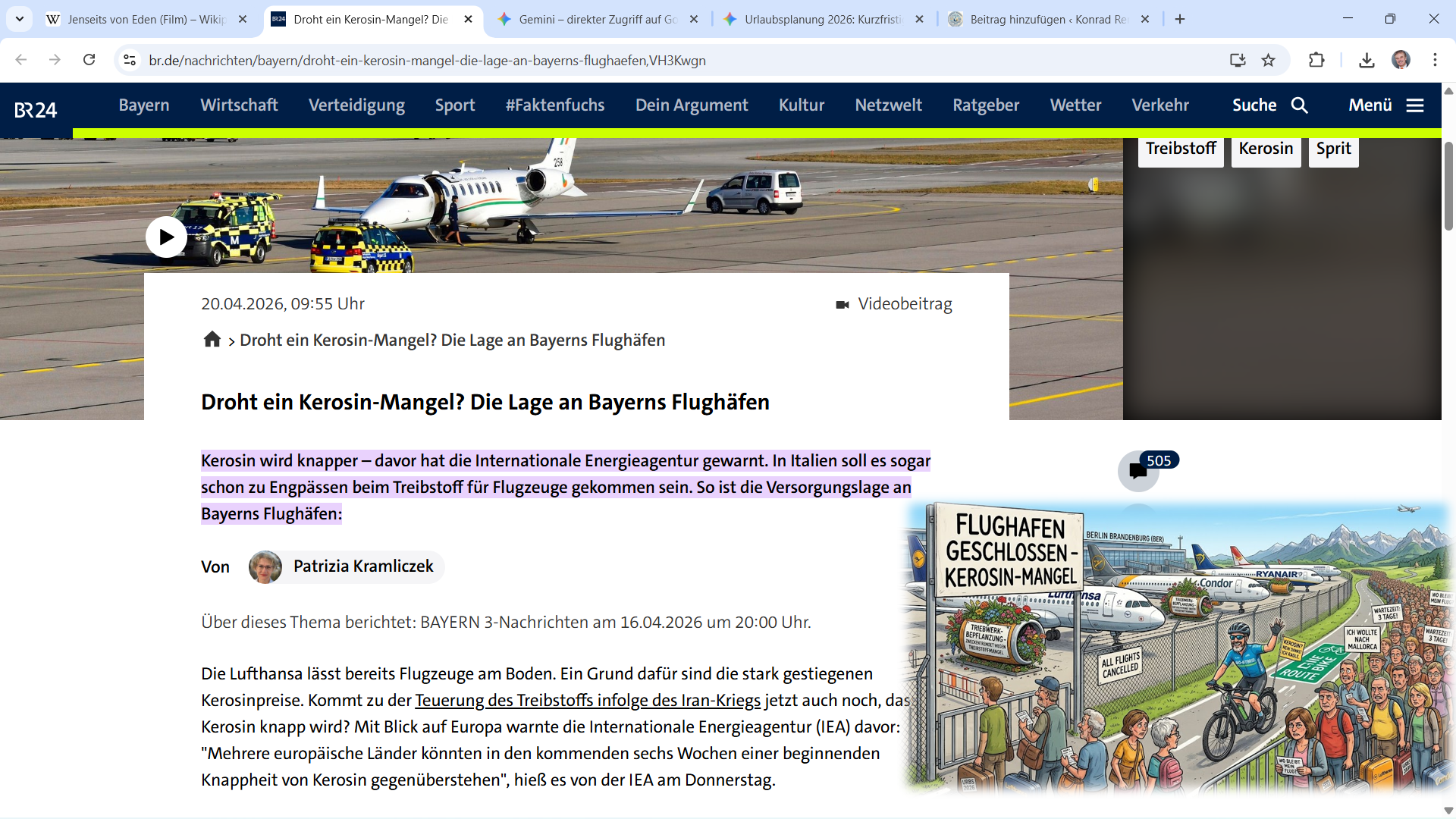This screenshot has width=1456, height=819.
Task: Open Chrome downloads icon
Action: [x=1367, y=61]
